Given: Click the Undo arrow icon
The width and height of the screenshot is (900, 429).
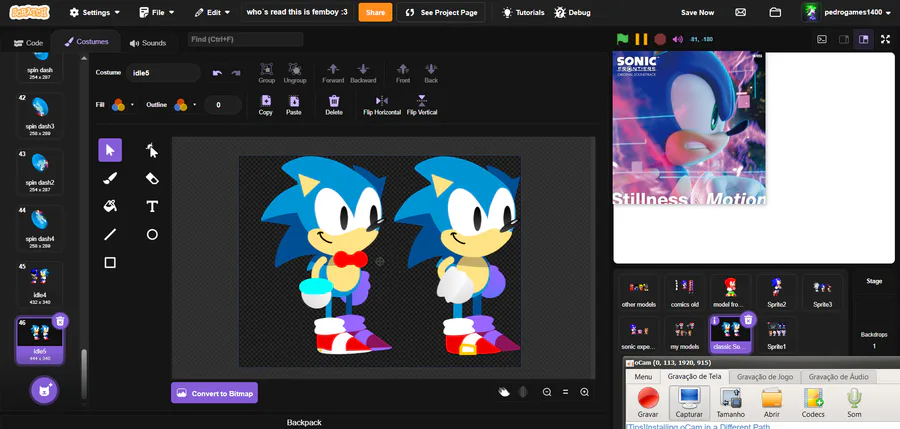Looking at the screenshot, I should click(x=217, y=73).
